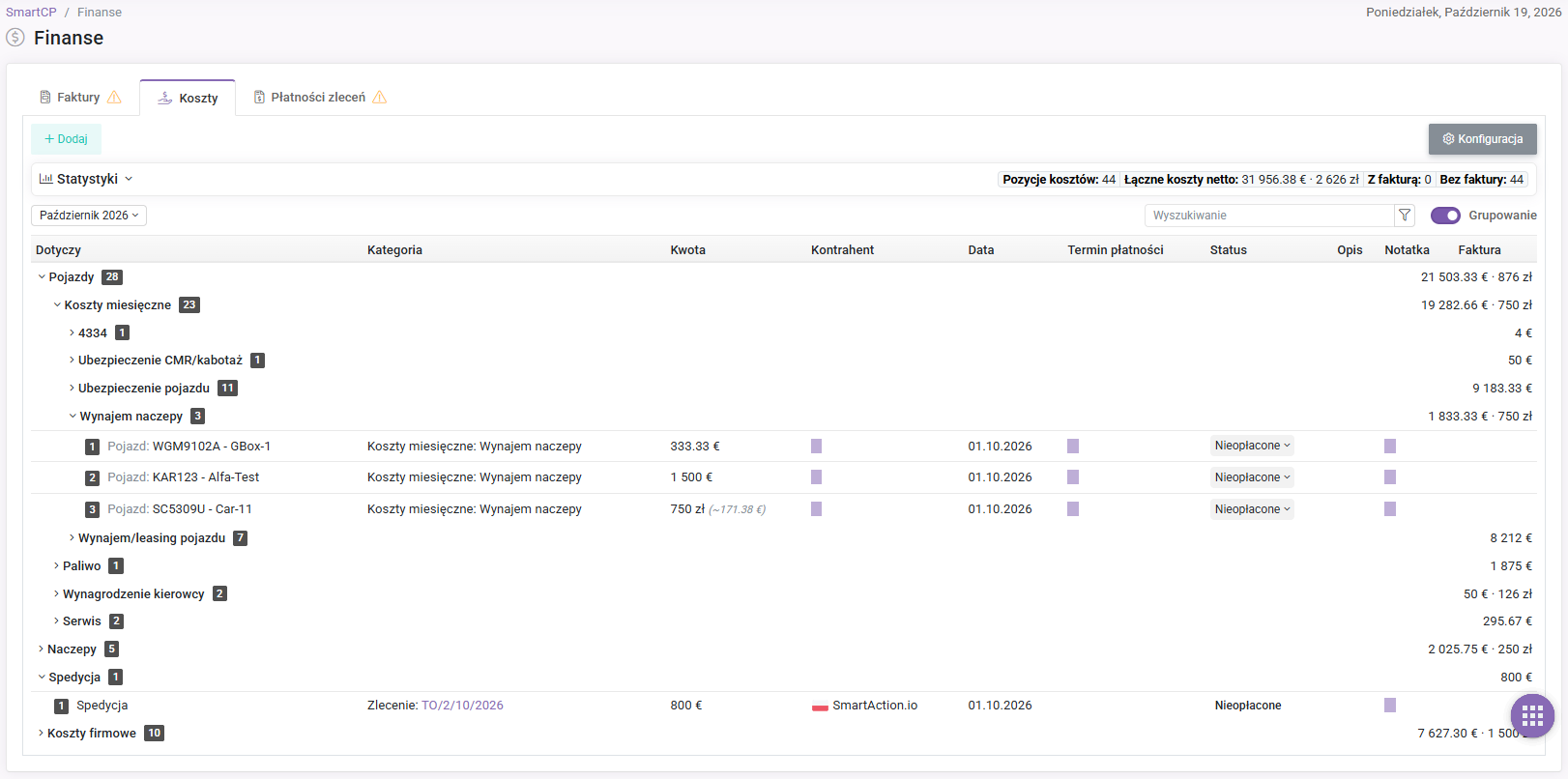The height and width of the screenshot is (779, 1568).
Task: Select the Koszty tab
Action: pyautogui.click(x=188, y=99)
